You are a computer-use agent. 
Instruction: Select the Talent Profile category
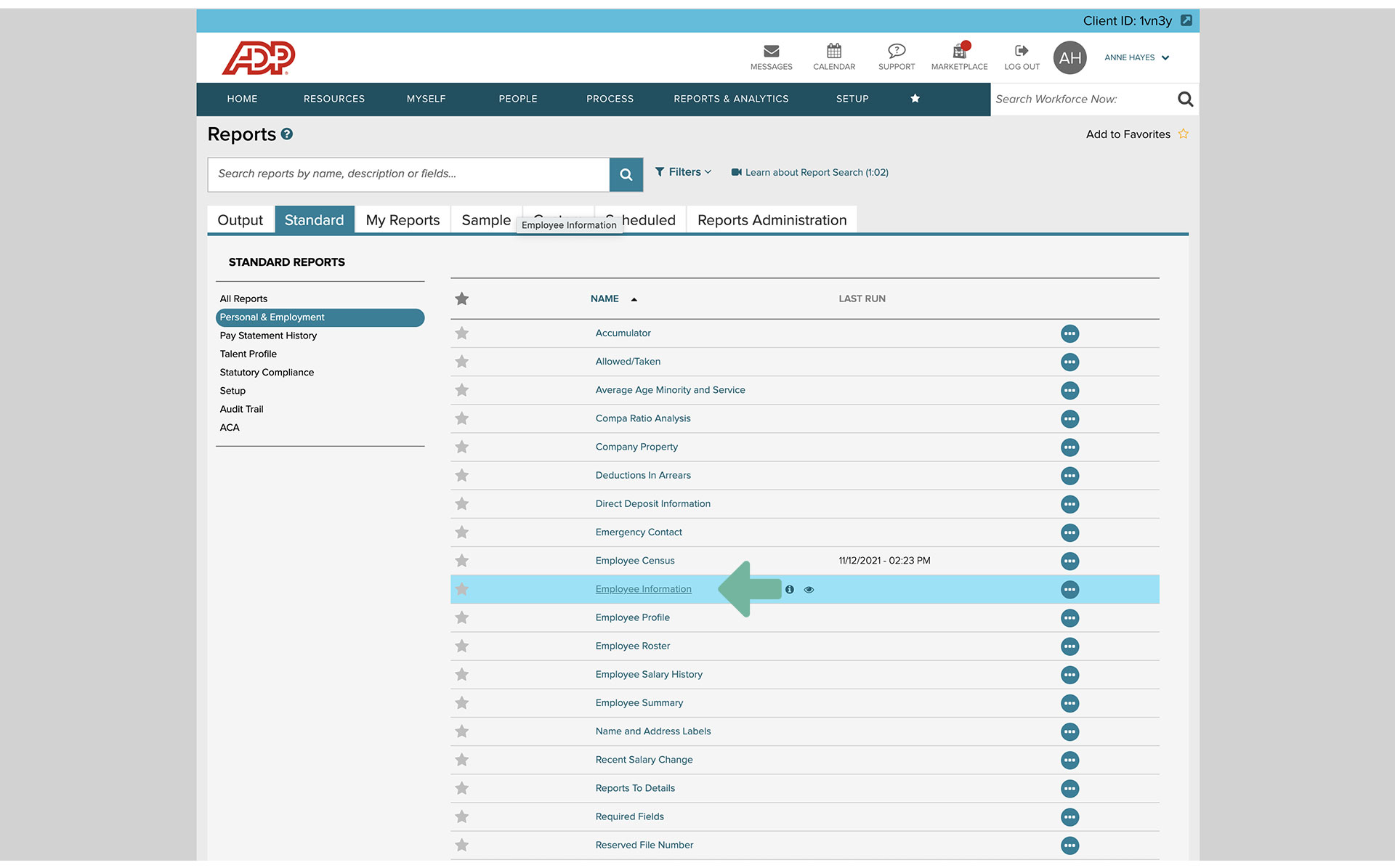[x=248, y=354]
